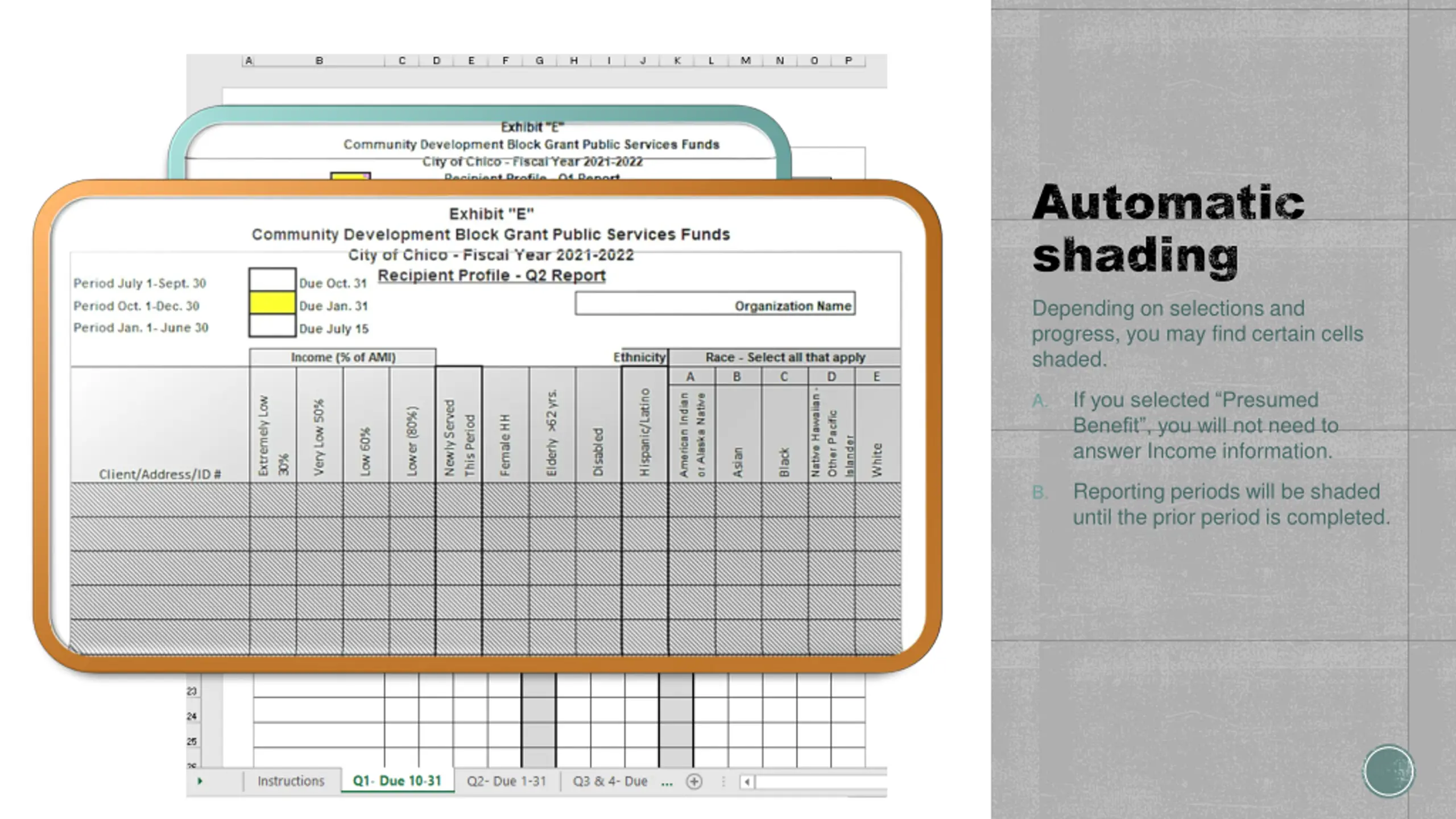
Task: Select Excel column header O
Action: (814, 60)
